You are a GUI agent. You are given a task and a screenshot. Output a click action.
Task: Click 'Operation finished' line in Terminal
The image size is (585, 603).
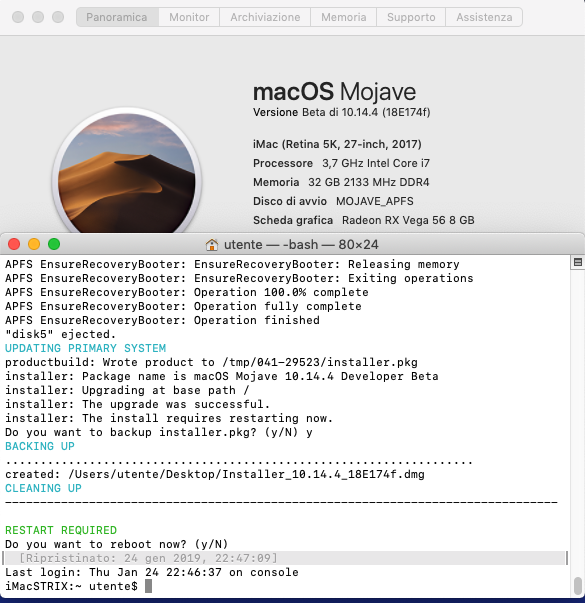(162, 320)
